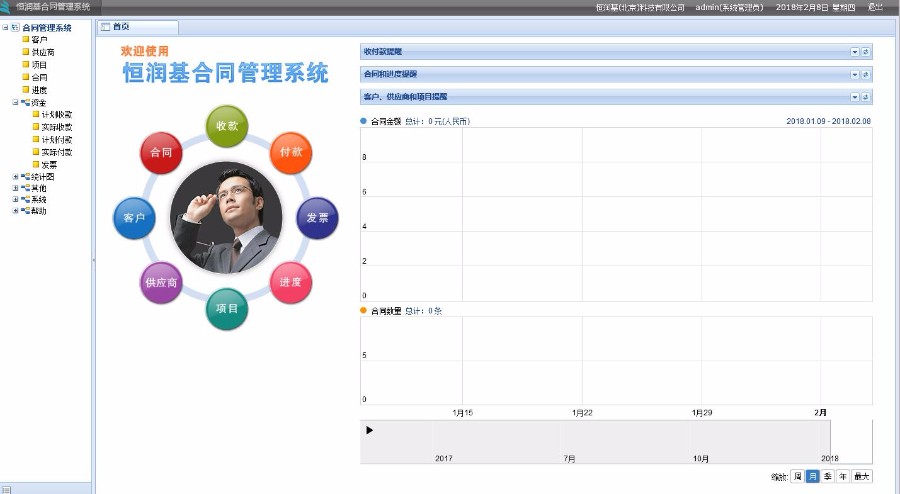900x494 pixels.
Task: Open 实际收款 under 资金
Action: click(56, 127)
